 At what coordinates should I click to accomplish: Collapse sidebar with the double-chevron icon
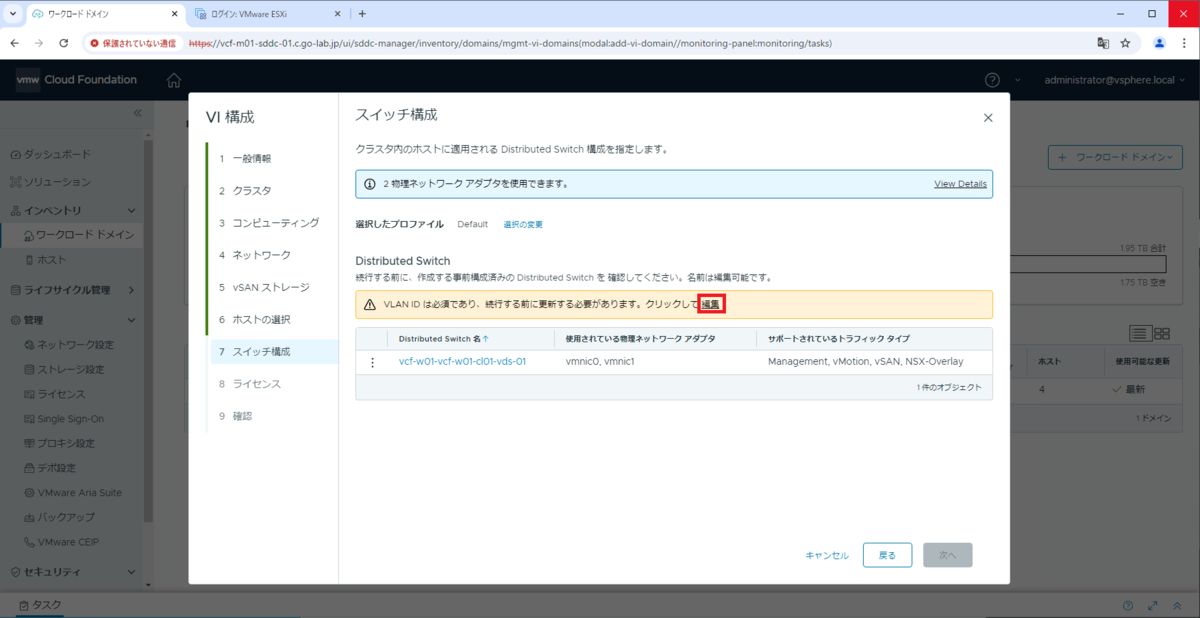138,113
